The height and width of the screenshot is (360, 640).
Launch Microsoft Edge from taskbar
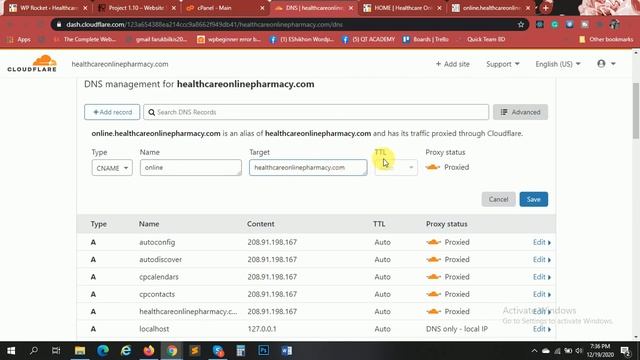pos(103,351)
